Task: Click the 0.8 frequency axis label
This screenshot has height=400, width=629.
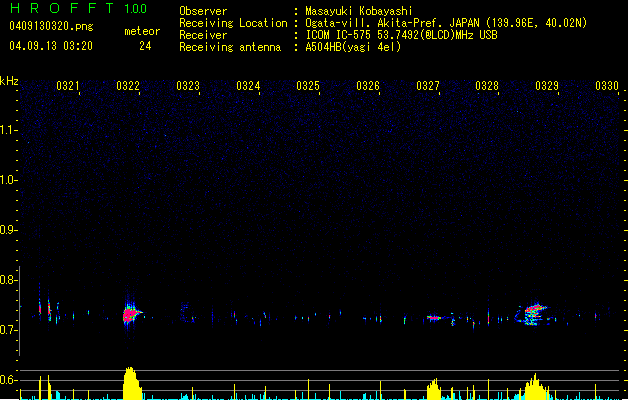Action: [x=9, y=280]
